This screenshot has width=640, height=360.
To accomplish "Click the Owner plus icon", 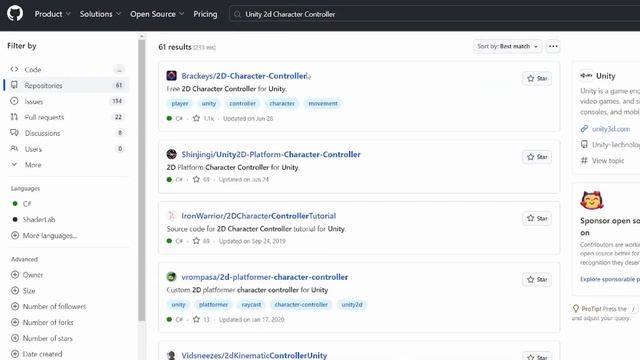I will point(15,275).
